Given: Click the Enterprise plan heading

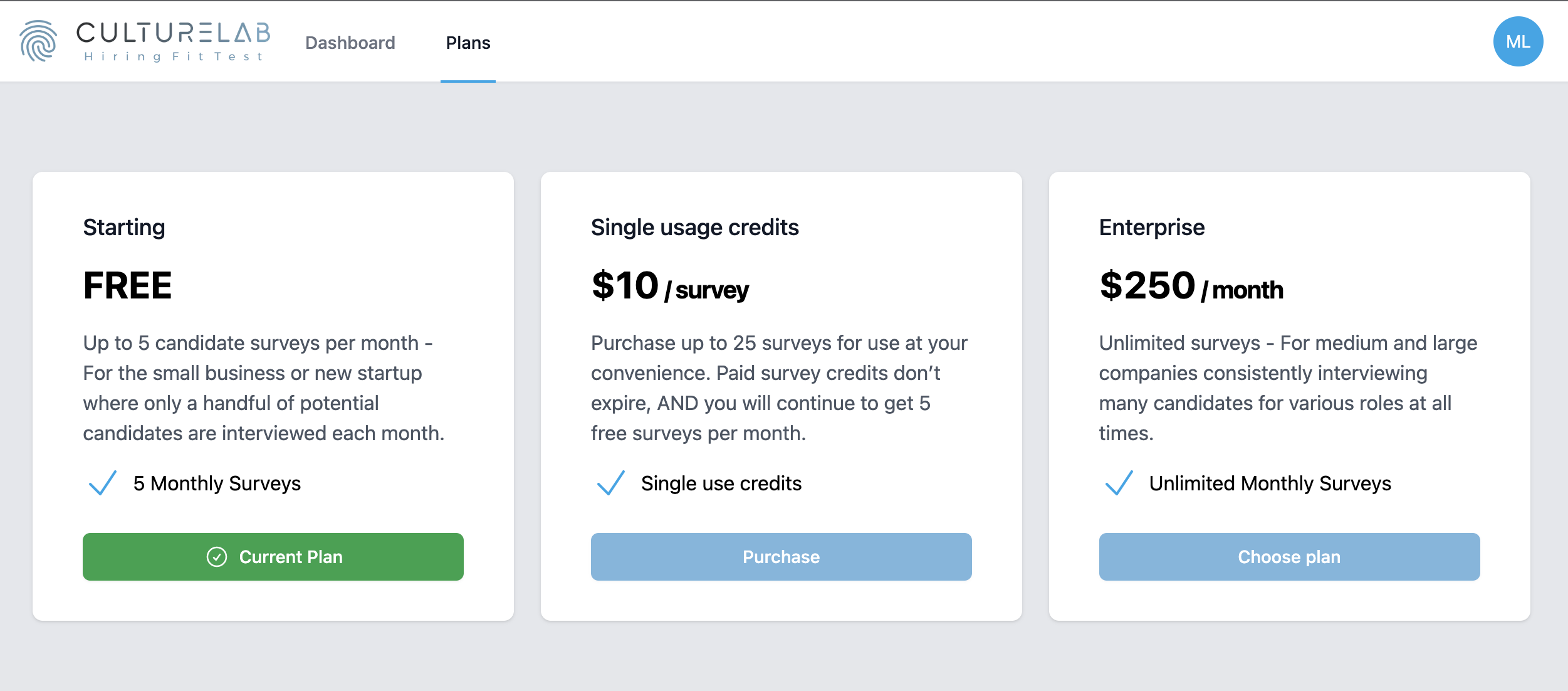Looking at the screenshot, I should tap(1152, 228).
